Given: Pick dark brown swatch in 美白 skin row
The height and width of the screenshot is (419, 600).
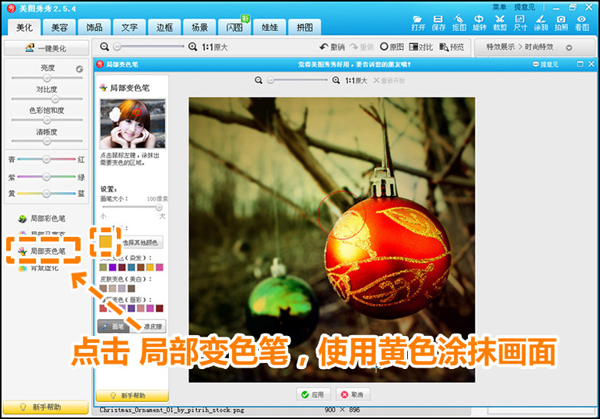Looking at the screenshot, I should click(x=131, y=288).
